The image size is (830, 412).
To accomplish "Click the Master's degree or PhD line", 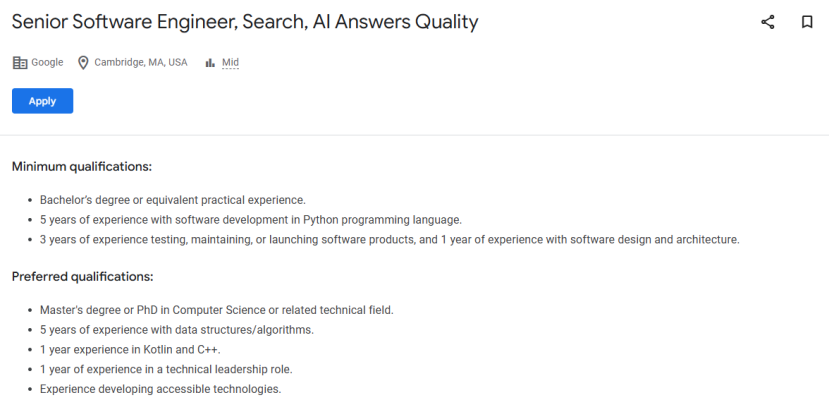I will pyautogui.click(x=216, y=310).
